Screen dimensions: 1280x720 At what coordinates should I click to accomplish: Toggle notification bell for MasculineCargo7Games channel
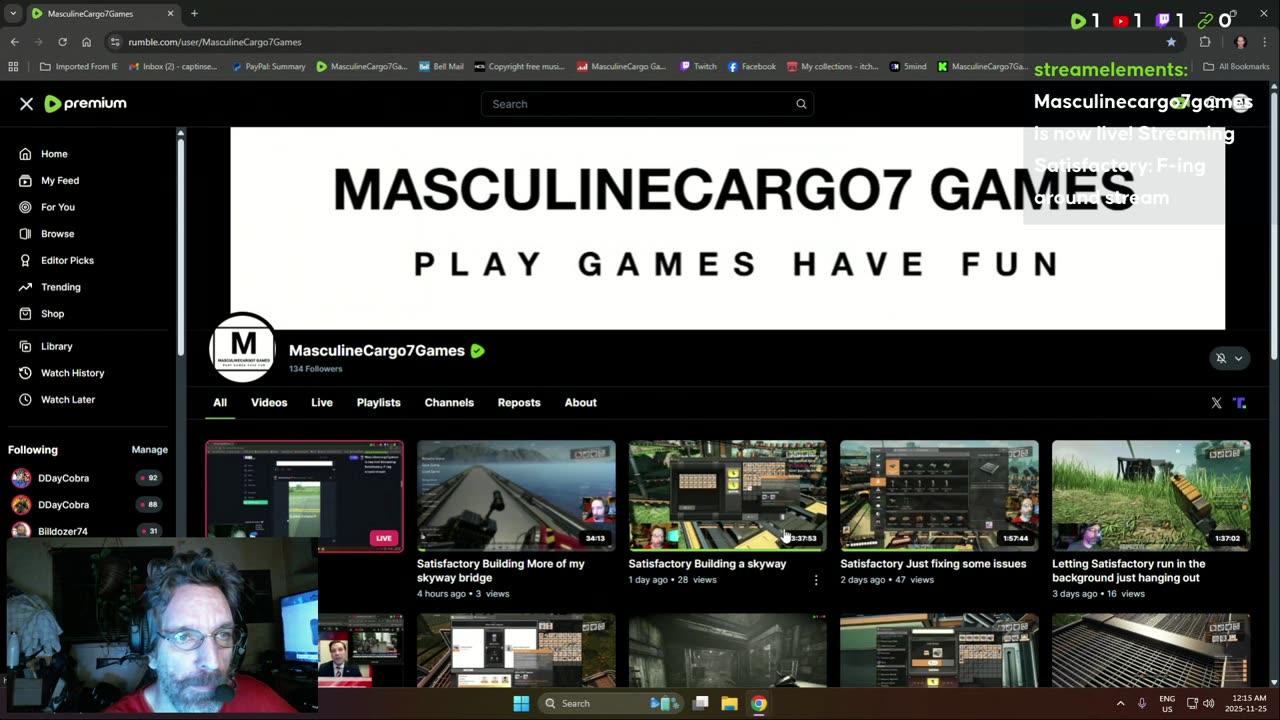(1221, 358)
